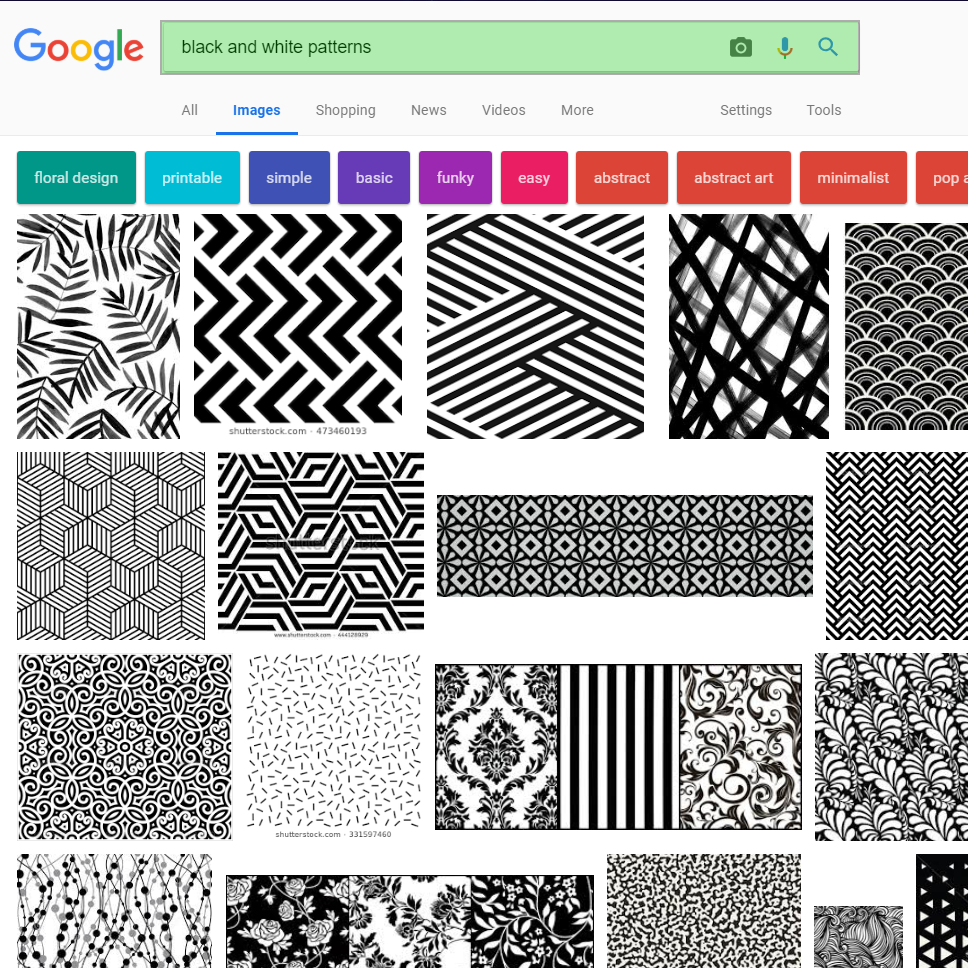The width and height of the screenshot is (968, 968).
Task: Open the Settings dropdown menu
Action: click(746, 110)
